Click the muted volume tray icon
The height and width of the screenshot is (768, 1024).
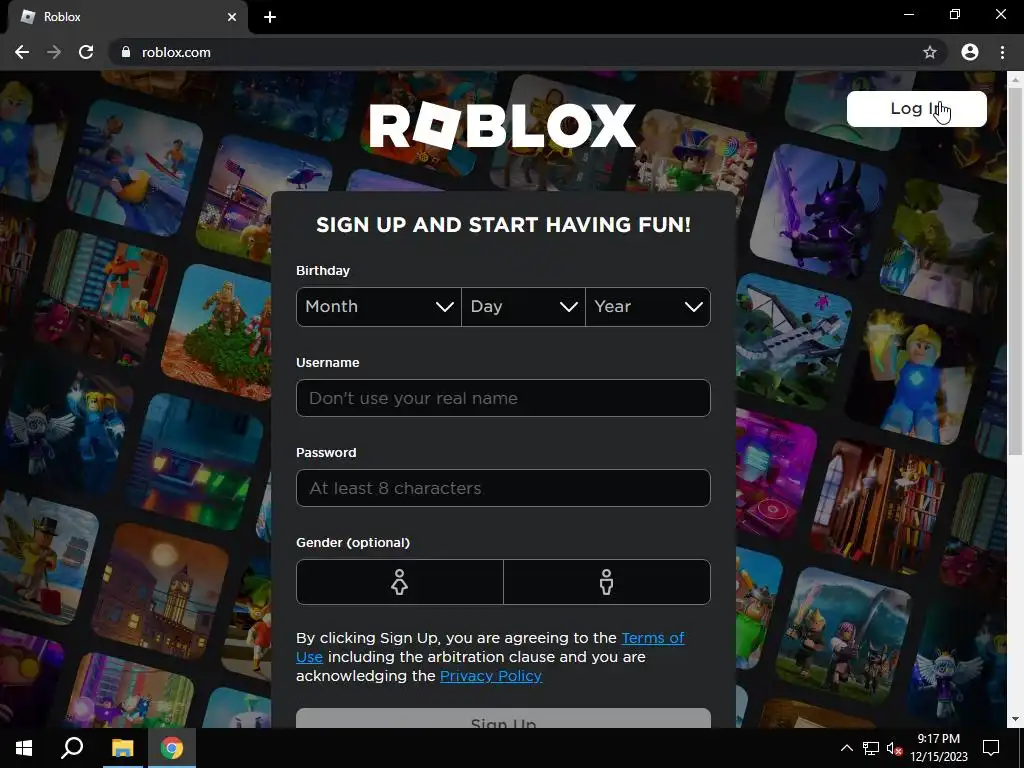(x=895, y=748)
